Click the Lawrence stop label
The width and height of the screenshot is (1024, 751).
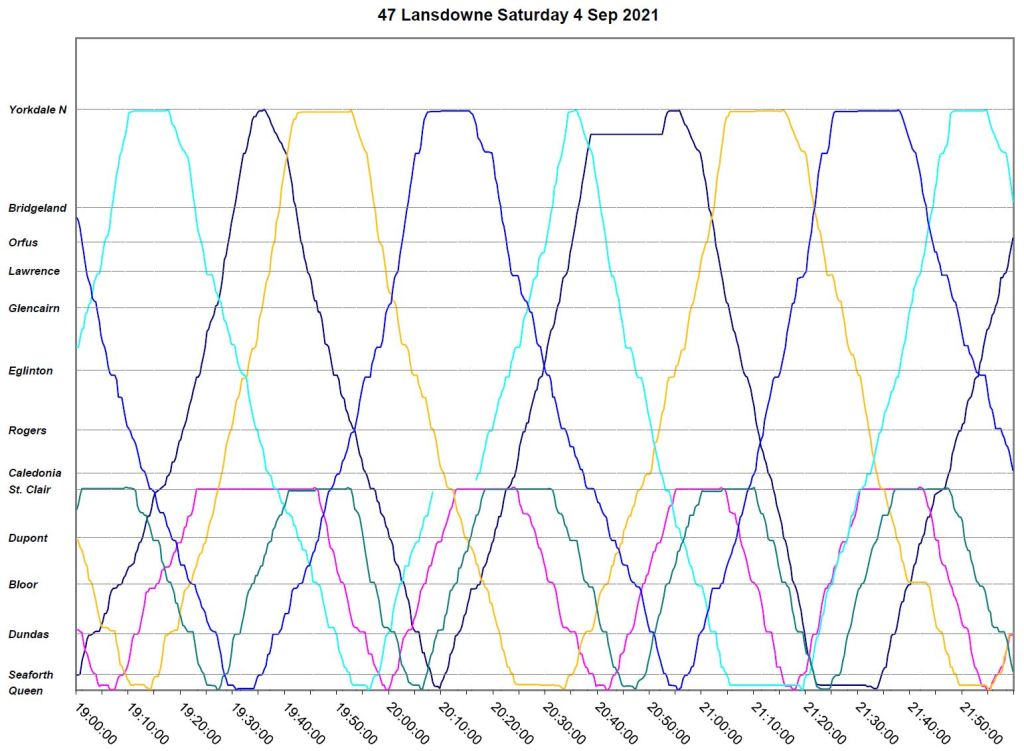coord(34,271)
